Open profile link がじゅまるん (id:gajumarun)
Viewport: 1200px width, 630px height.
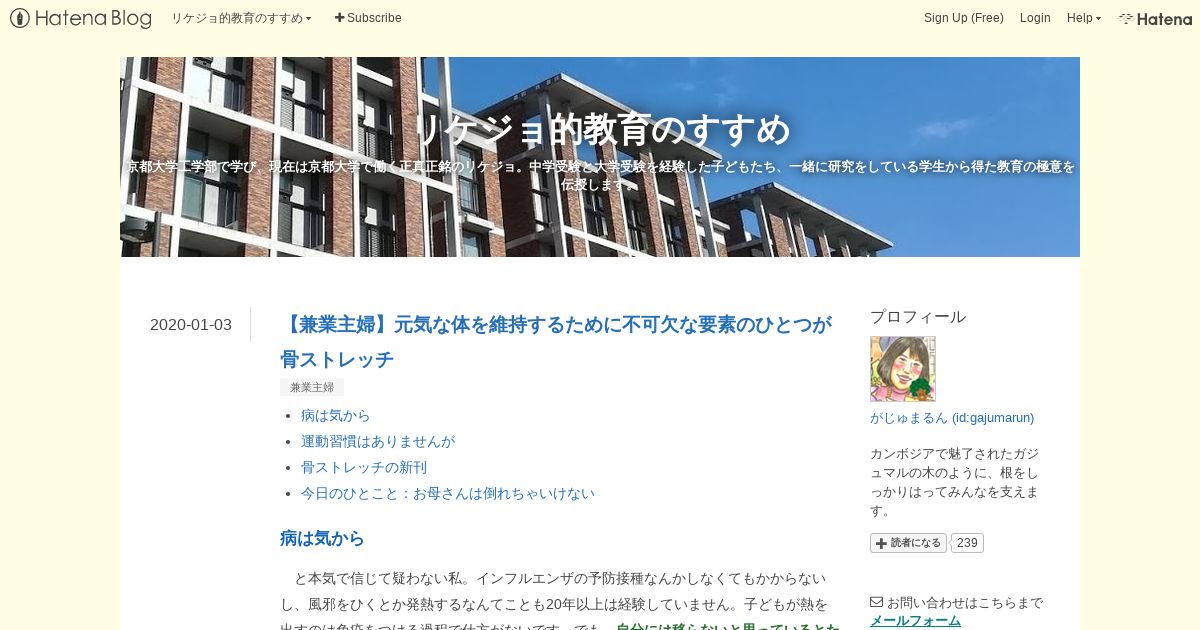952,418
